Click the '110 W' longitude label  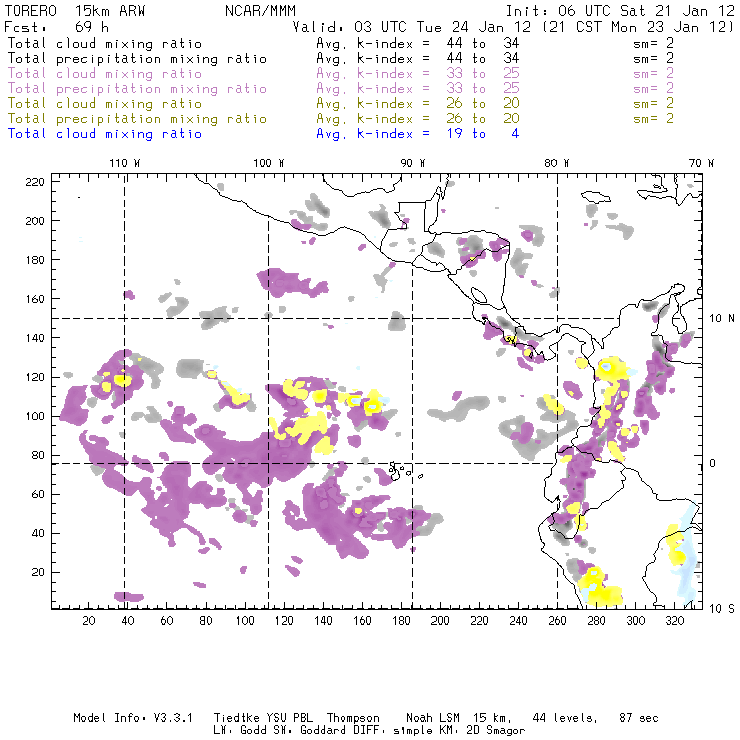tap(125, 163)
